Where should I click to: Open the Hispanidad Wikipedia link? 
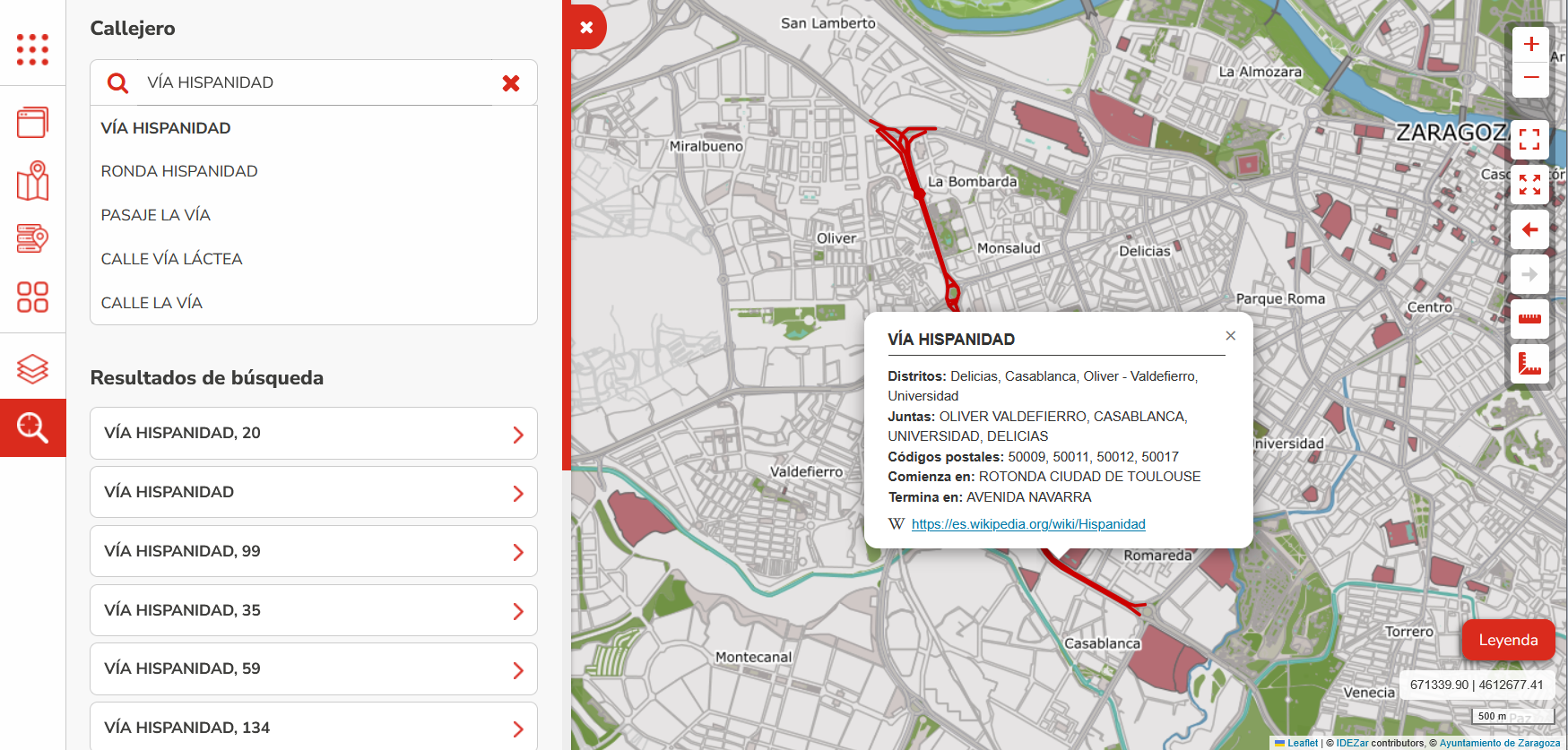1028,524
